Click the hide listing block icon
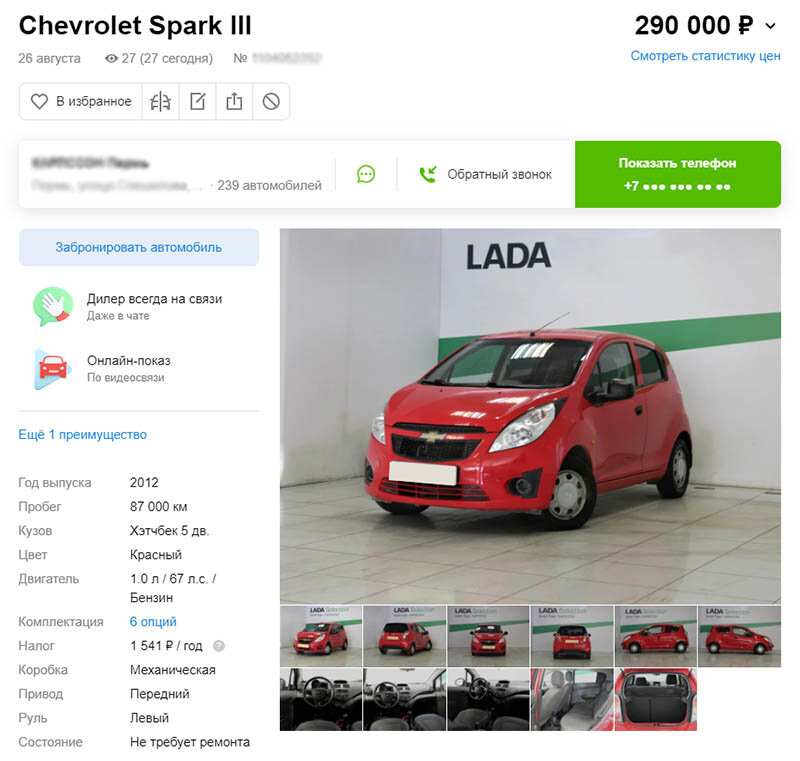 click(x=271, y=102)
